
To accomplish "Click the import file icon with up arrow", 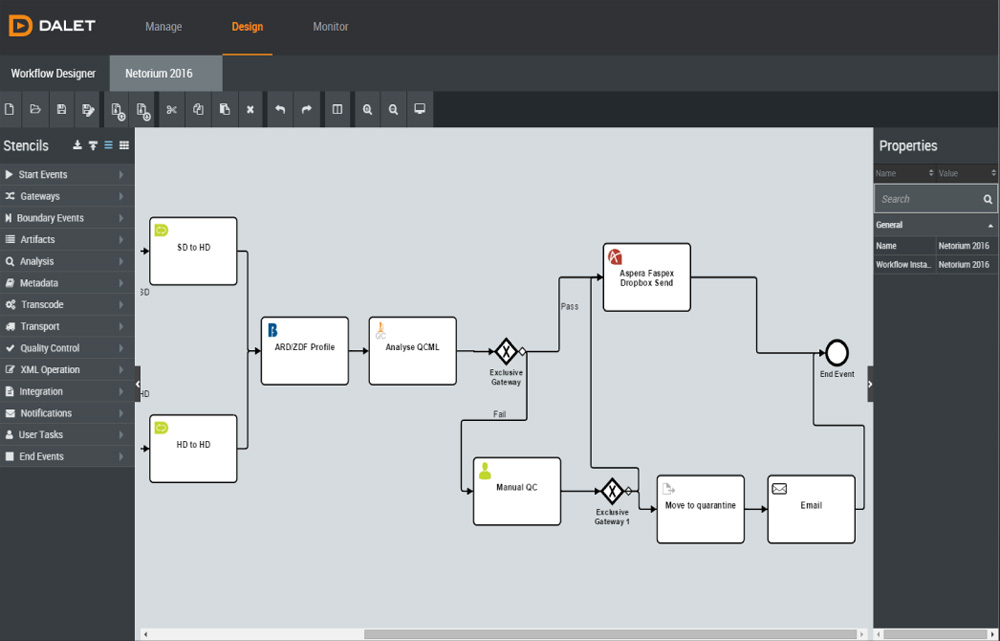I will point(117,110).
